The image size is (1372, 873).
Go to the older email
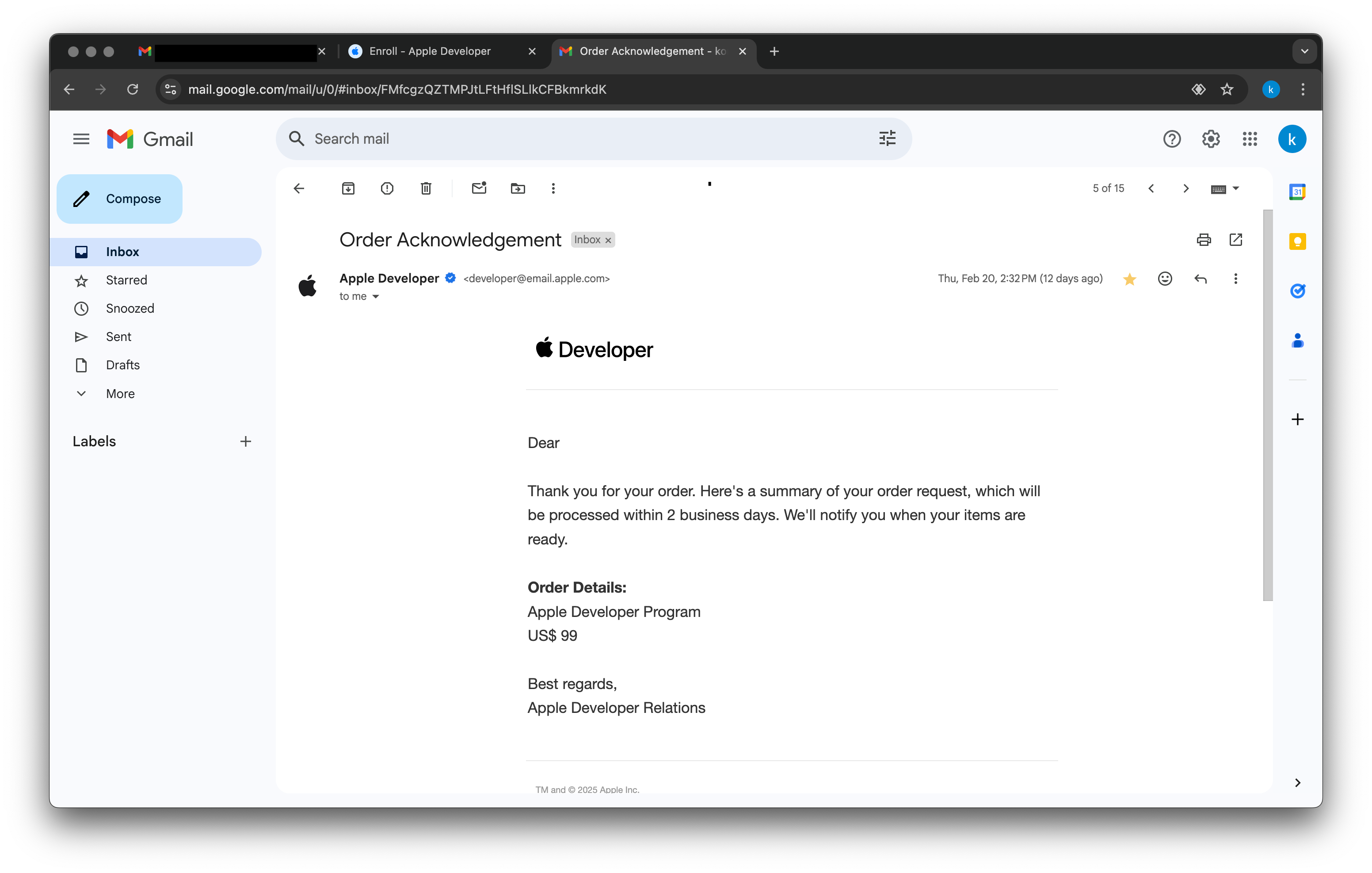(x=1185, y=188)
